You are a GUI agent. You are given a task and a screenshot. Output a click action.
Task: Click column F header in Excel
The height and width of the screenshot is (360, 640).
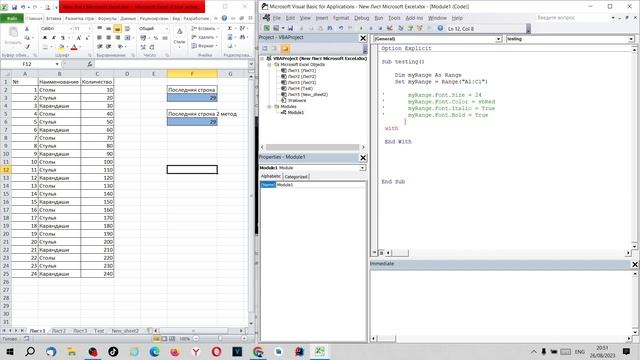[x=192, y=74]
